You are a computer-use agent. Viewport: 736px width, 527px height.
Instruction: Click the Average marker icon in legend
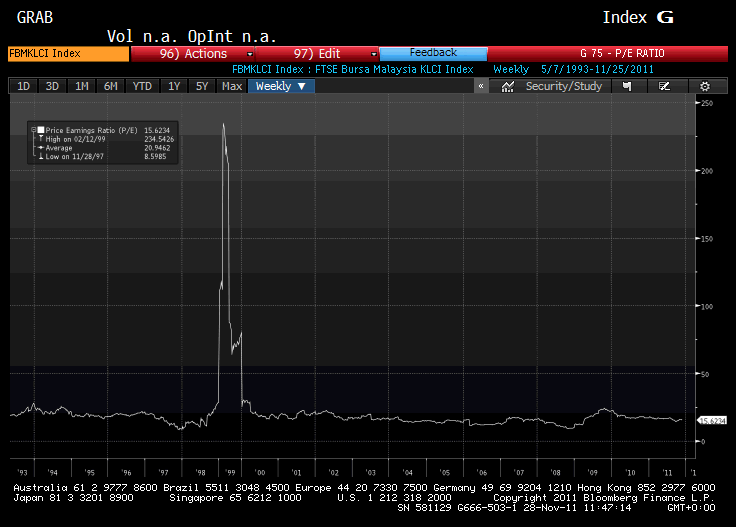(41, 148)
